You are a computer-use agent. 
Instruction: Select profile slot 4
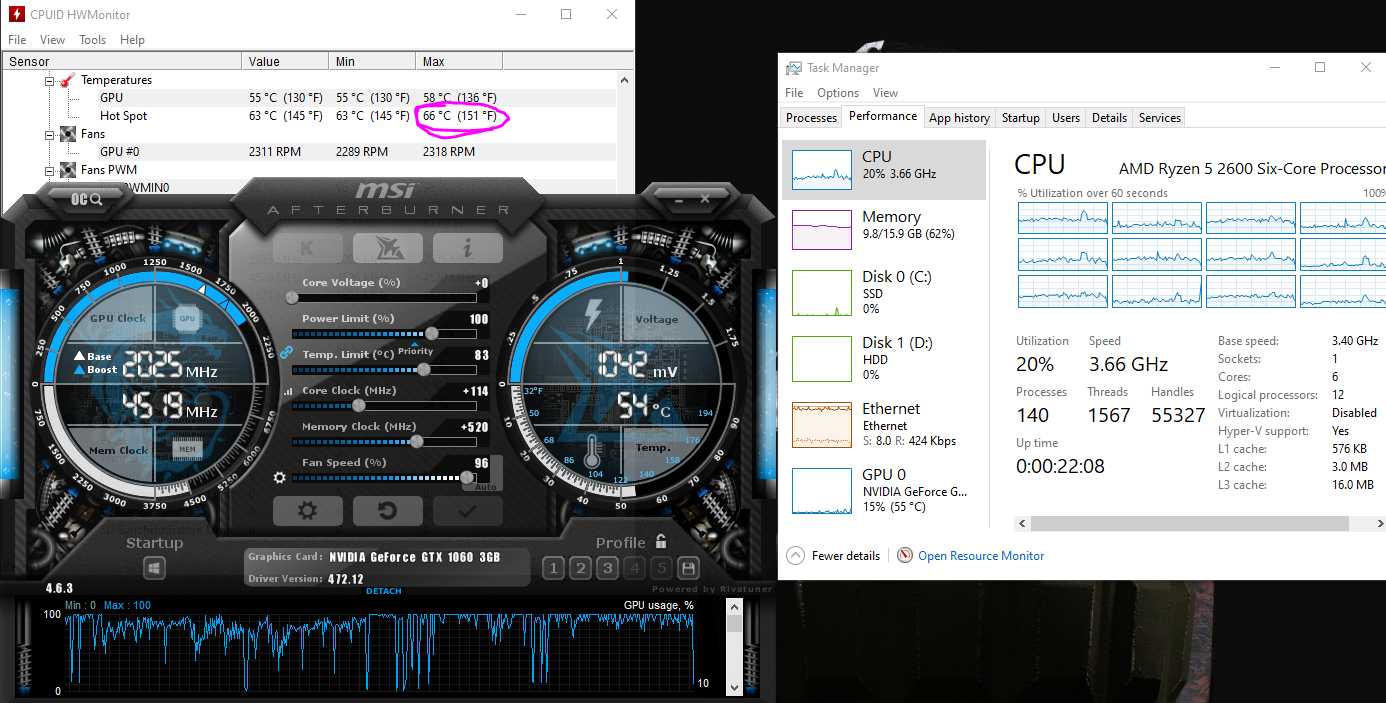point(634,568)
